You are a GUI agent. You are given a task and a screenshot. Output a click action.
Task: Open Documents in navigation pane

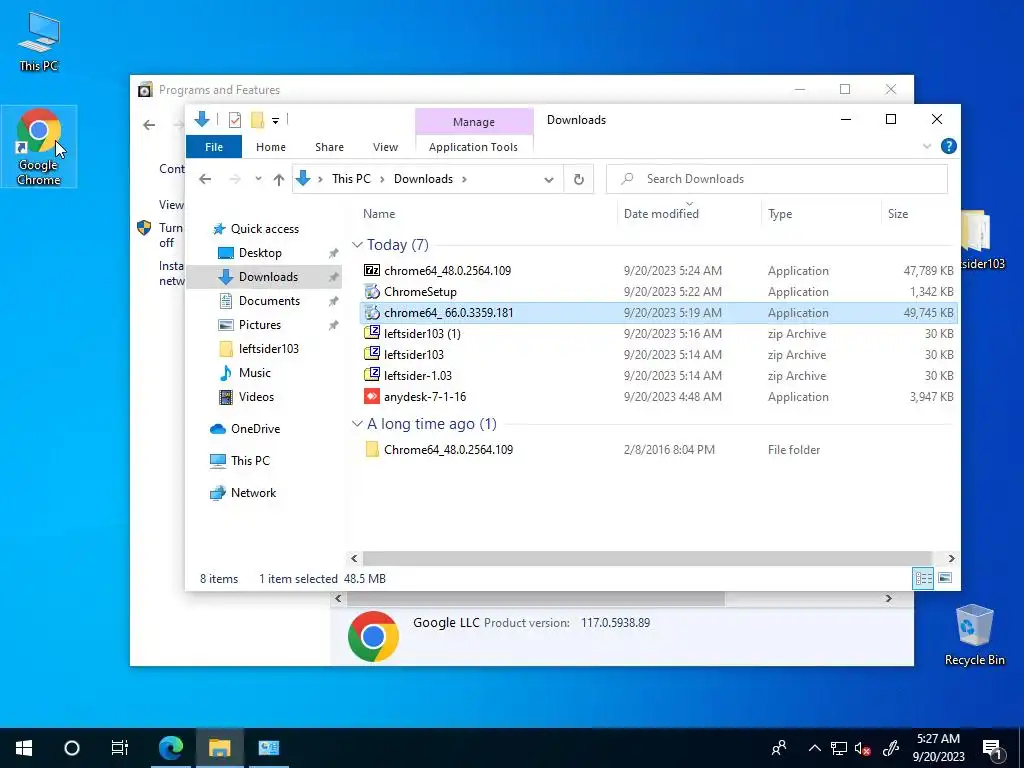coord(269,300)
